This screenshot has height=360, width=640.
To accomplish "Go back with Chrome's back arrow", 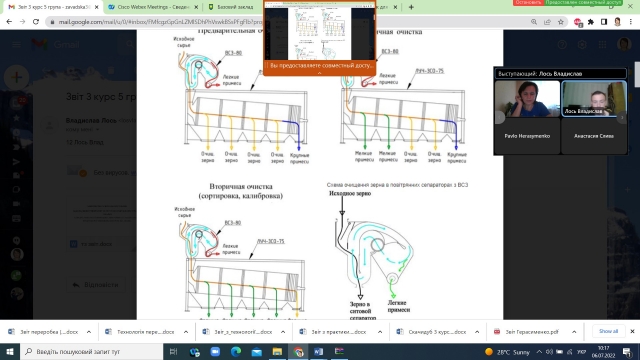I will [9, 22].
